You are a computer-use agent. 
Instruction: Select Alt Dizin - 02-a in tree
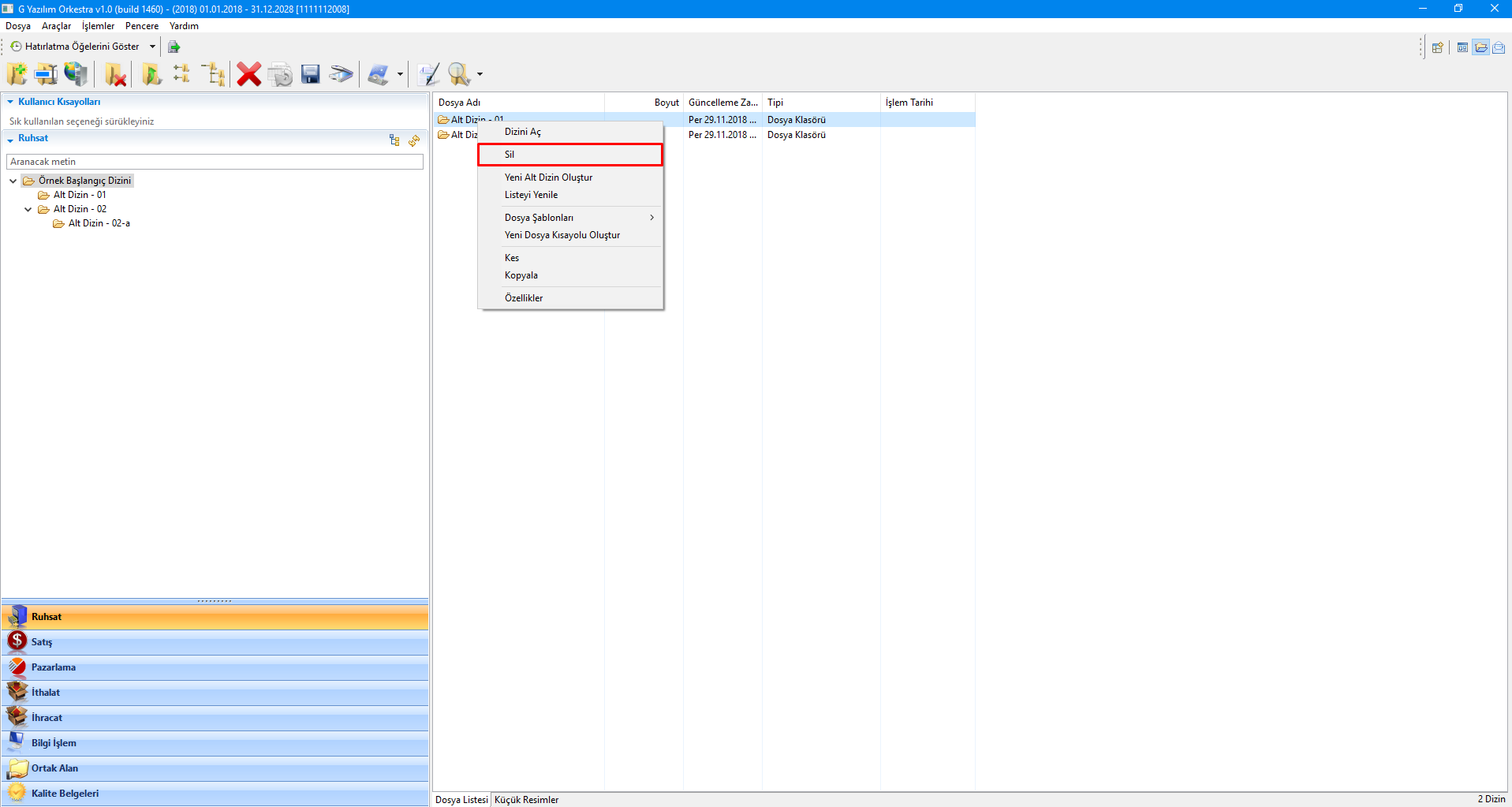pos(99,223)
